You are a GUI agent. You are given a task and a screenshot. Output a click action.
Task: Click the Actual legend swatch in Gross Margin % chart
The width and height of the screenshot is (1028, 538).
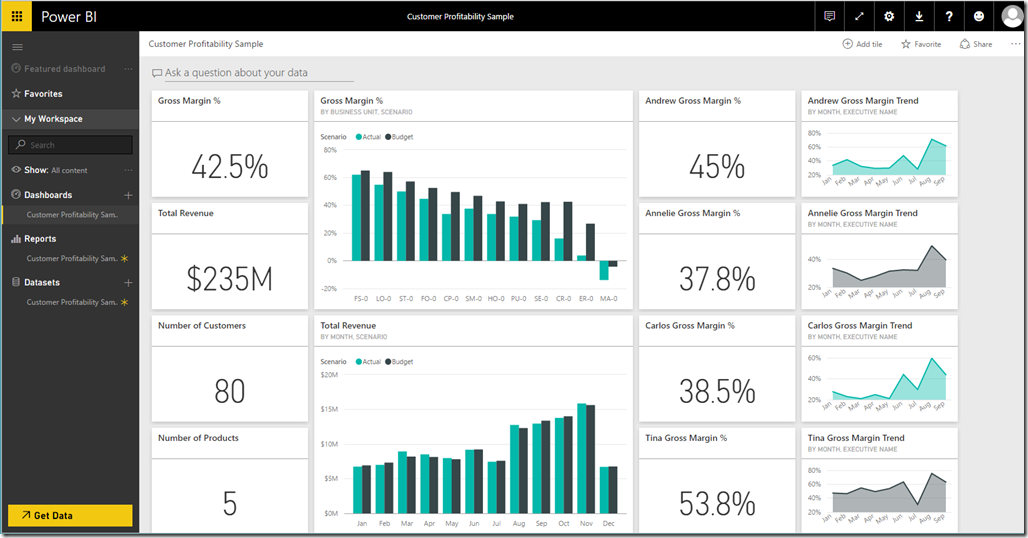[359, 137]
